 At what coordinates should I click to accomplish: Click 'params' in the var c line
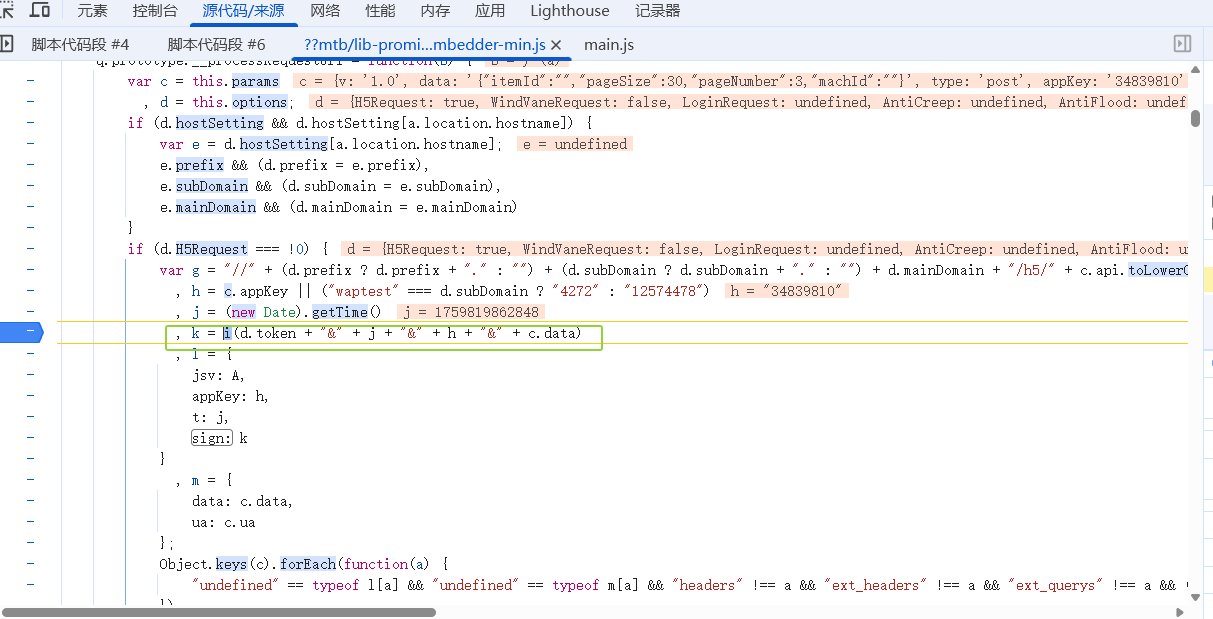tap(256, 81)
